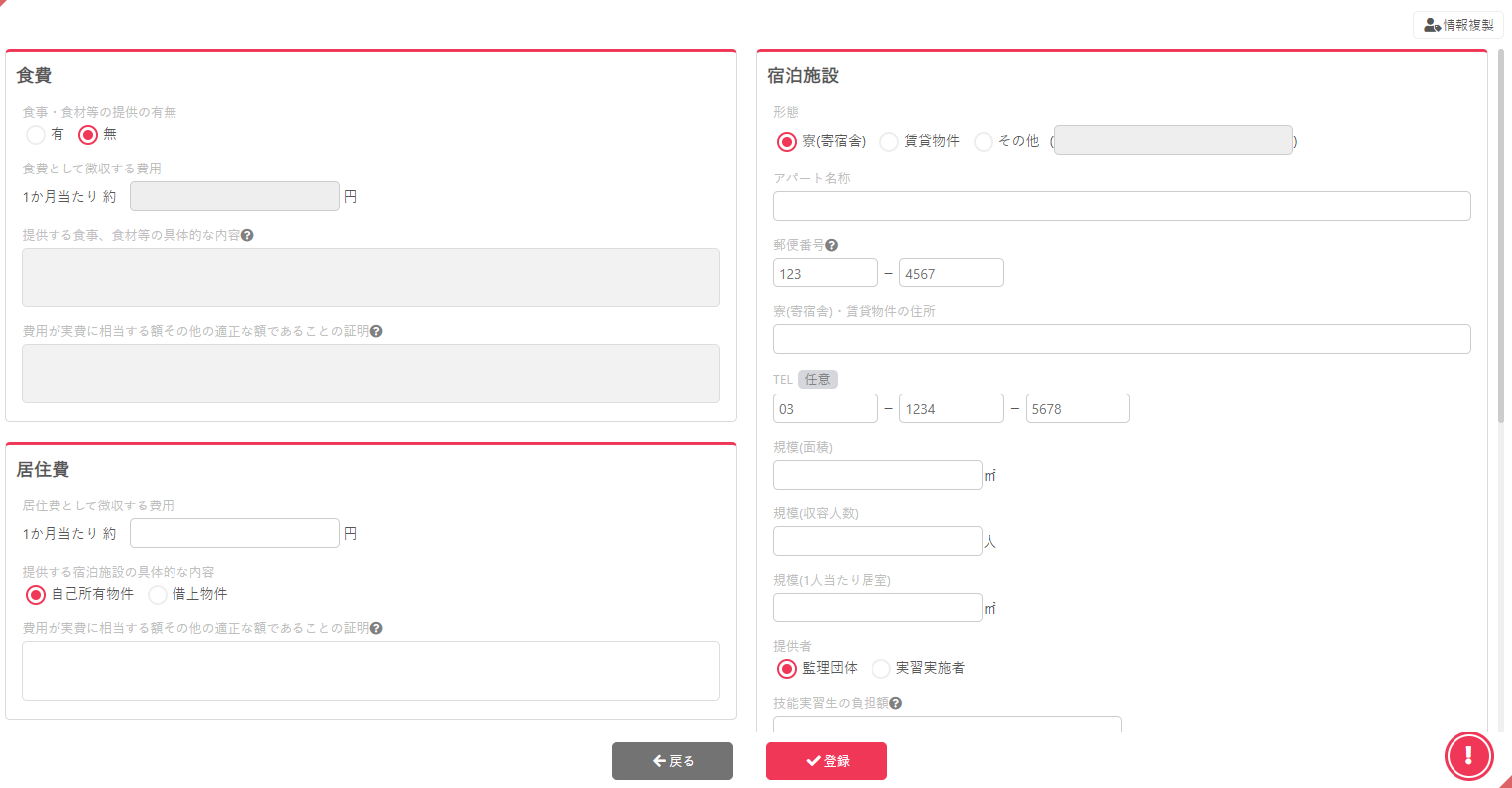Select 無 for meal provision
Viewport: 1512px width, 788px height.
click(88, 134)
